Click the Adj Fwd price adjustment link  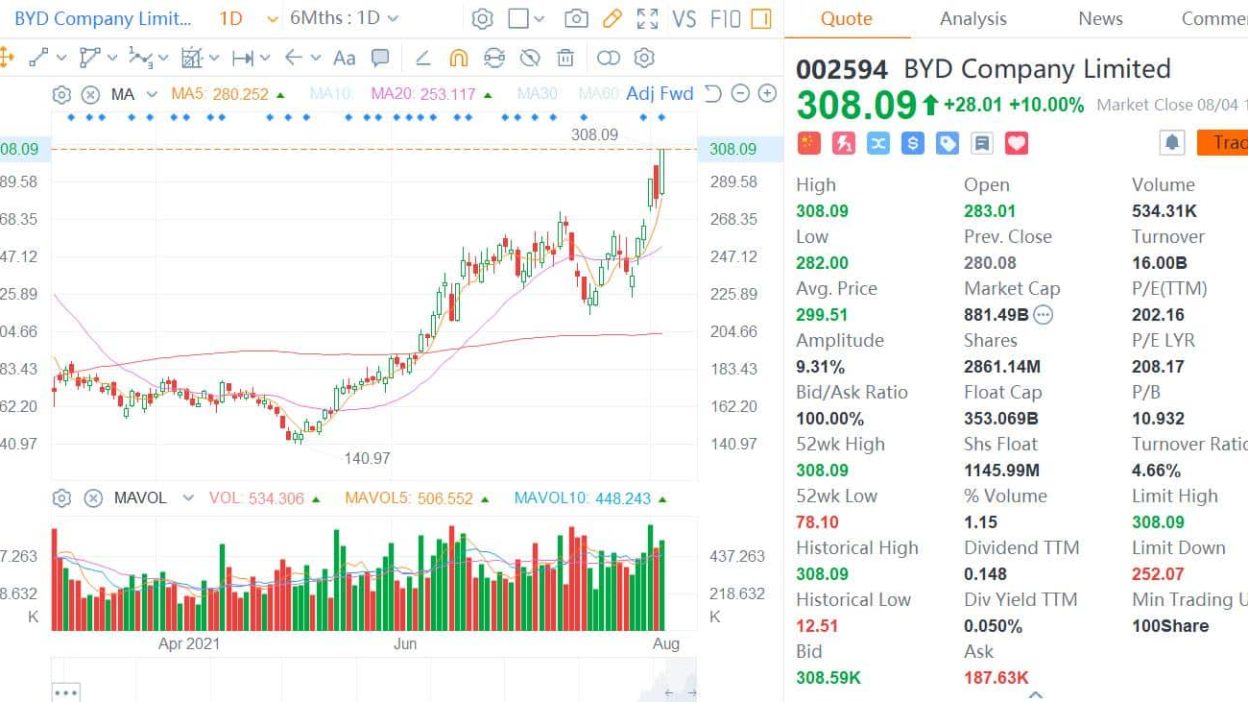(659, 94)
